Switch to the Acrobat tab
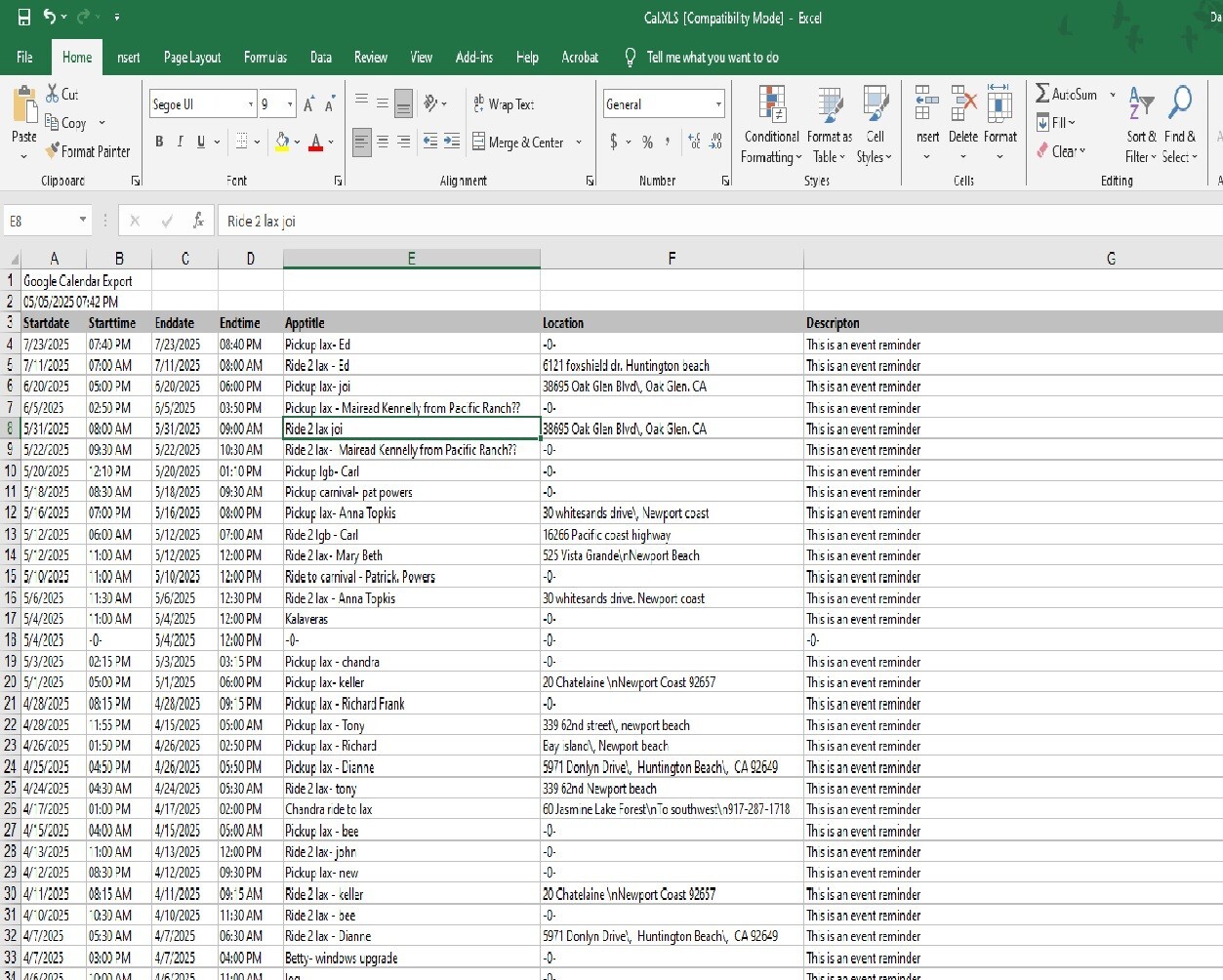Image resolution: width=1223 pixels, height=980 pixels. 580,58
